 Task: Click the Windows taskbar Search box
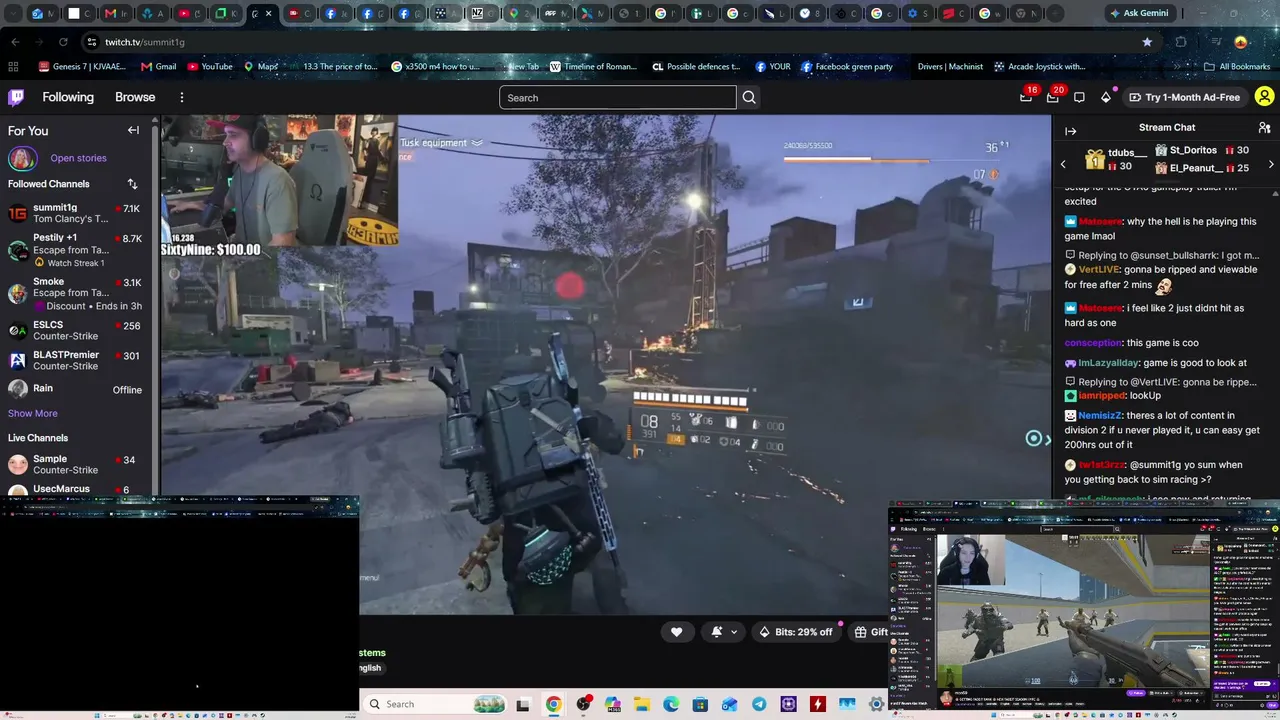click(435, 704)
